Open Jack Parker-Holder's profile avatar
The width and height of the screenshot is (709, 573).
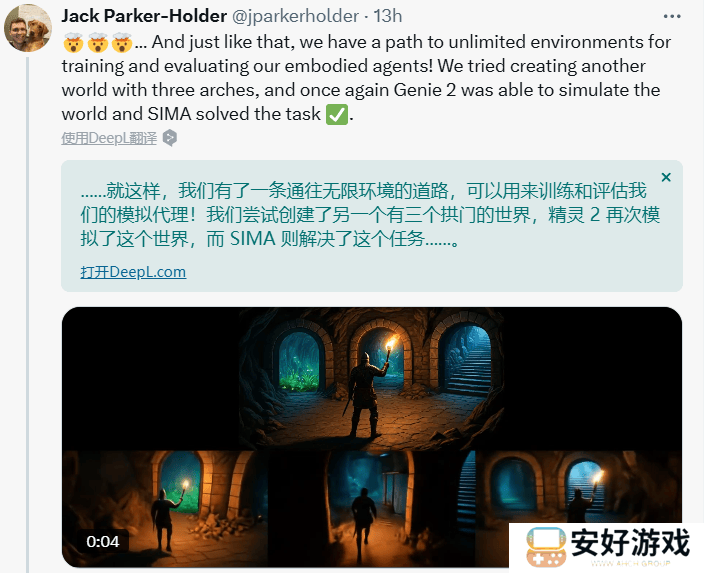click(28, 28)
